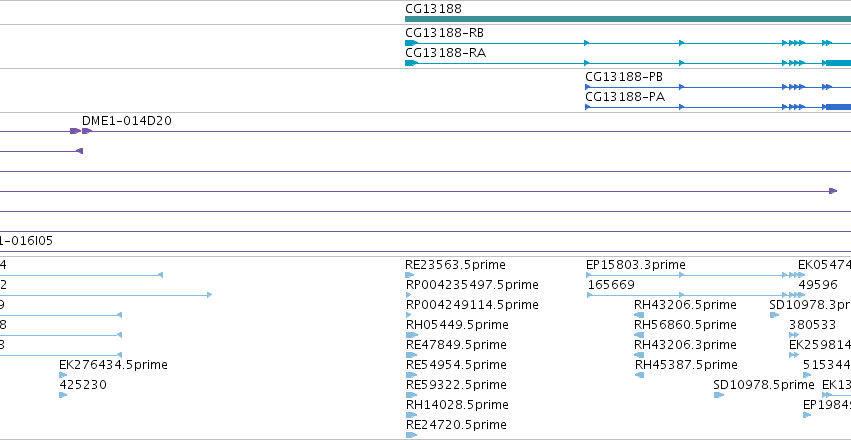Click the DME1-014D20 clone label

pos(126,121)
